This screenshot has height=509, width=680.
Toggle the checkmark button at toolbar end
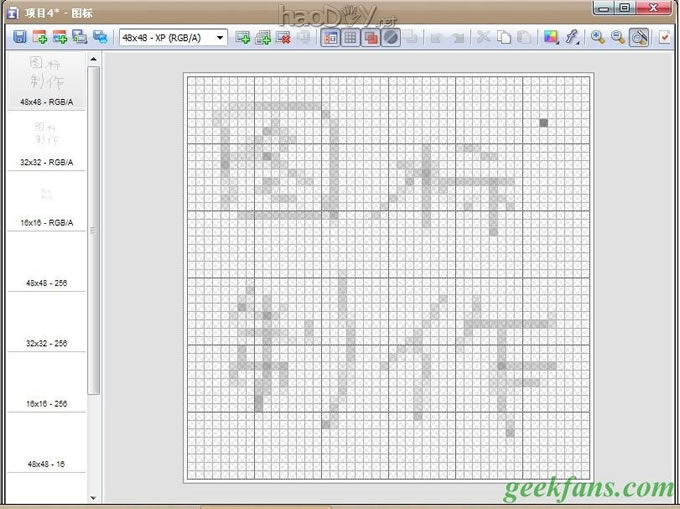tap(665, 37)
